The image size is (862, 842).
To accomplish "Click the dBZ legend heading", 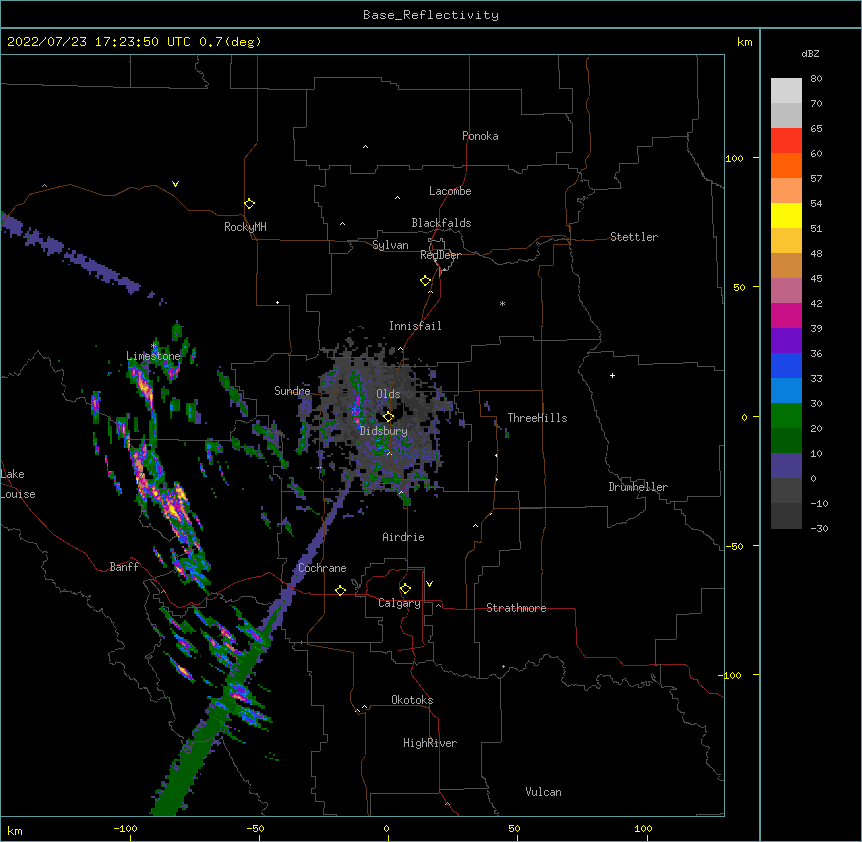I will [810, 54].
